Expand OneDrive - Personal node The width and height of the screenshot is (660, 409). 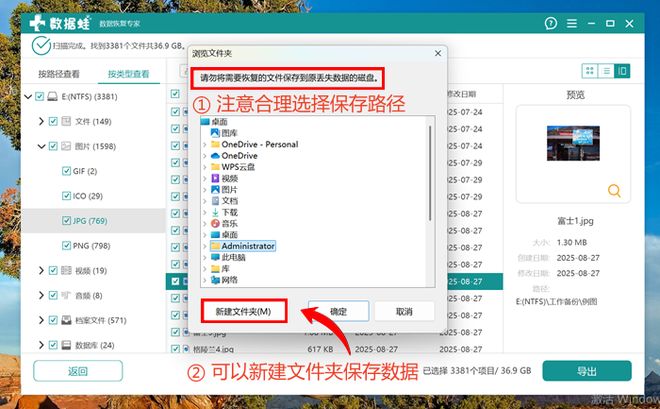(205, 145)
